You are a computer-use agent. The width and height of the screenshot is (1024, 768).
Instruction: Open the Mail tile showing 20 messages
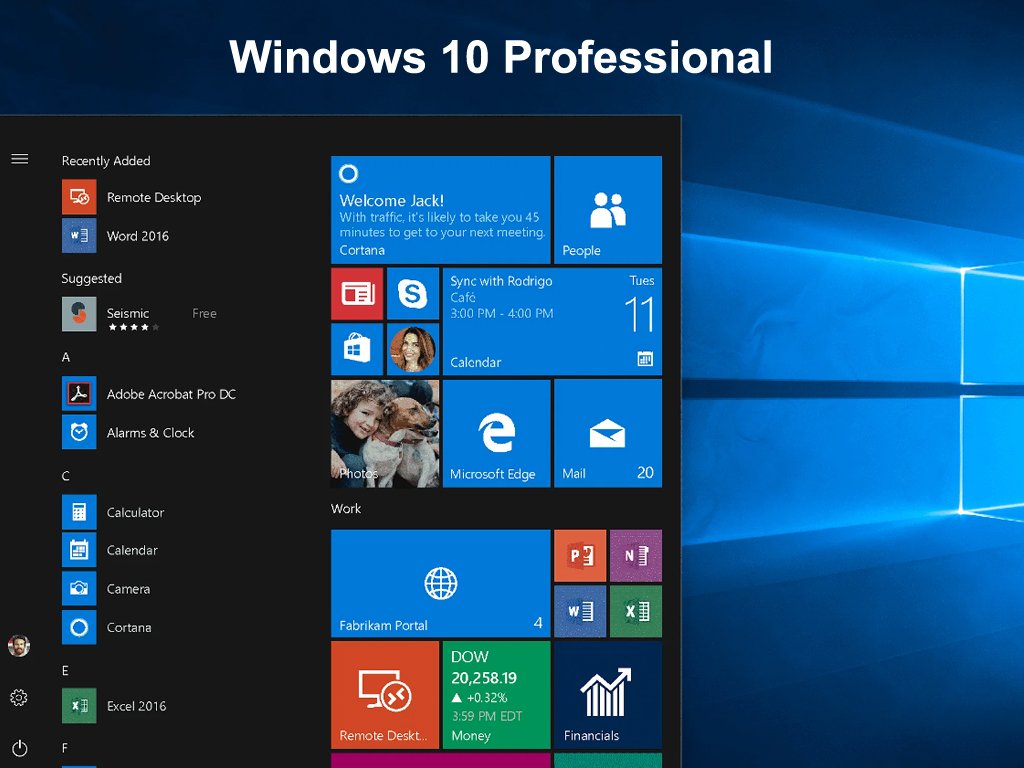607,432
